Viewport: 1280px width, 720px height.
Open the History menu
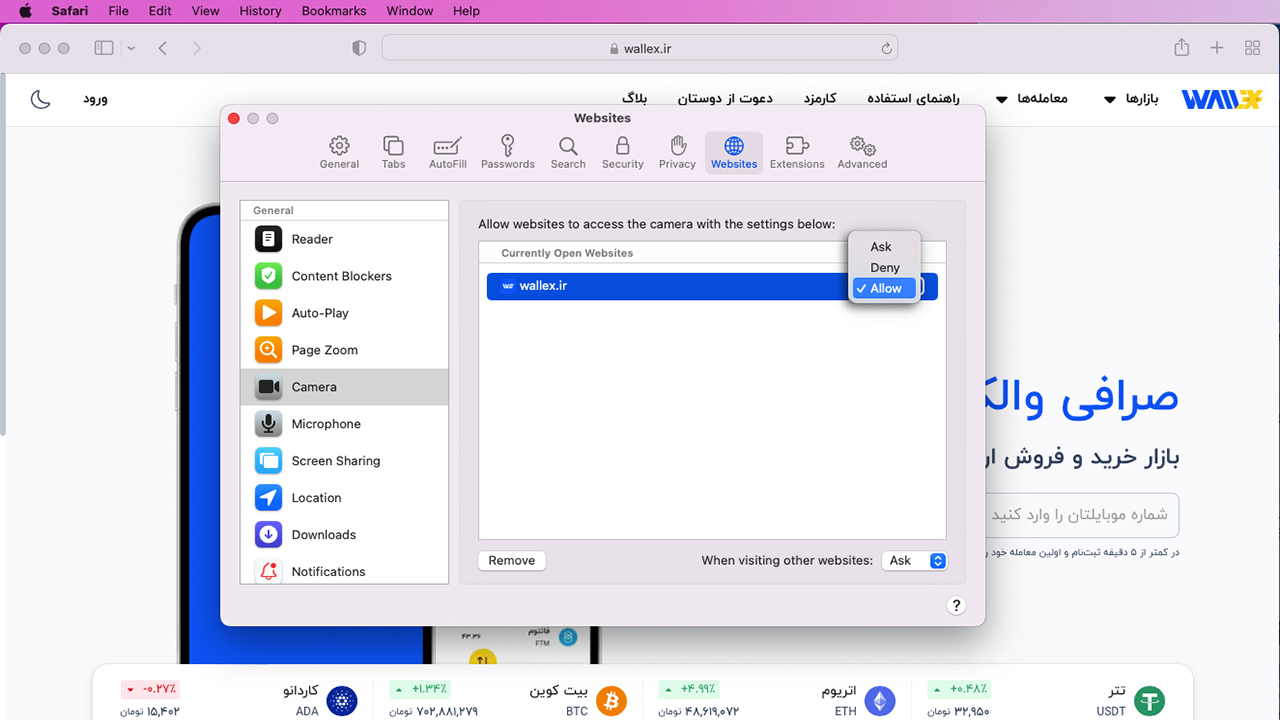260,11
